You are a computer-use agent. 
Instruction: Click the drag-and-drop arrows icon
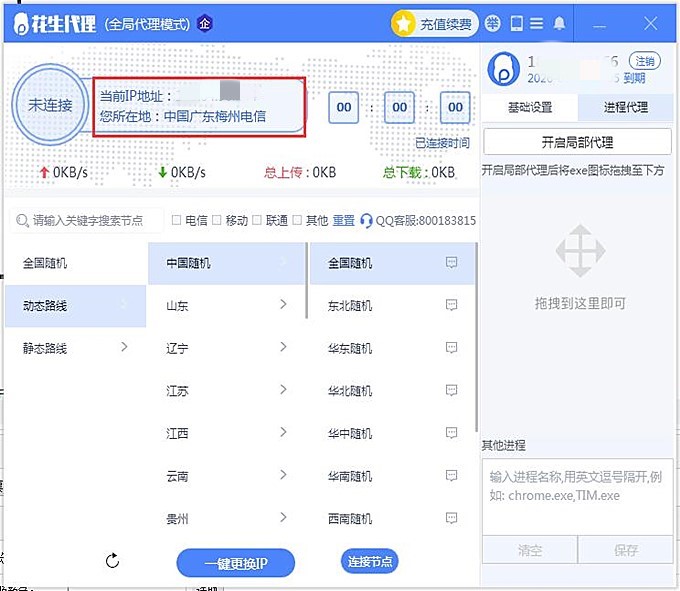580,251
